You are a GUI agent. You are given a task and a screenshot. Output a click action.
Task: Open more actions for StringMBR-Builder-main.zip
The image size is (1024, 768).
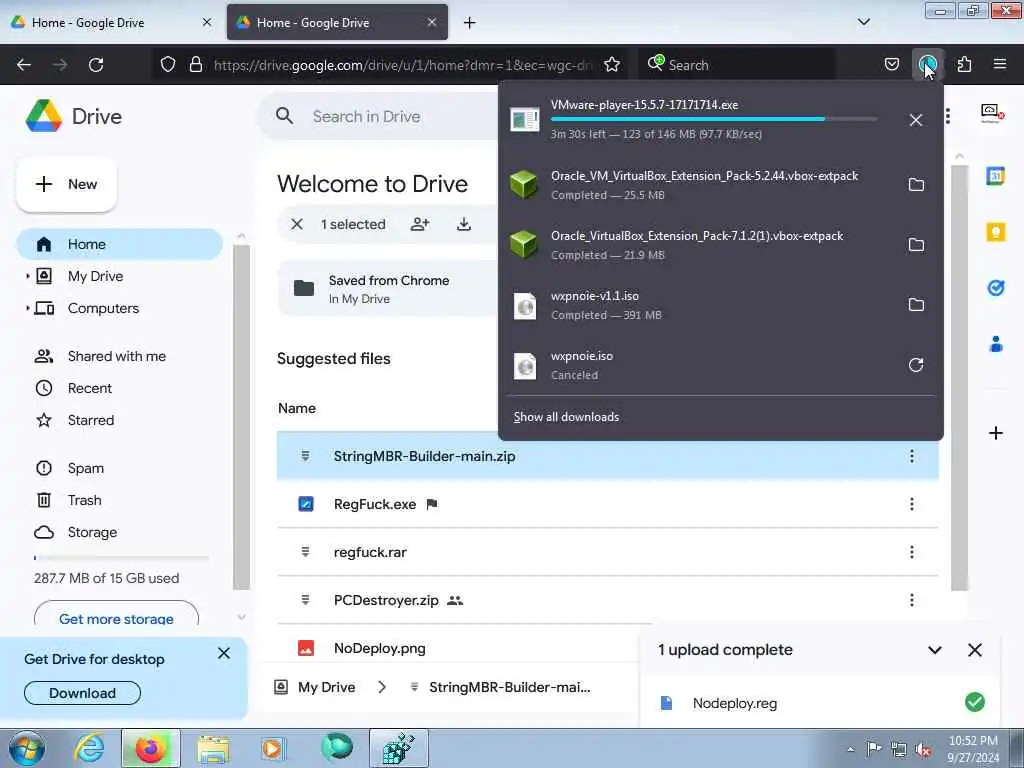pyautogui.click(x=912, y=456)
